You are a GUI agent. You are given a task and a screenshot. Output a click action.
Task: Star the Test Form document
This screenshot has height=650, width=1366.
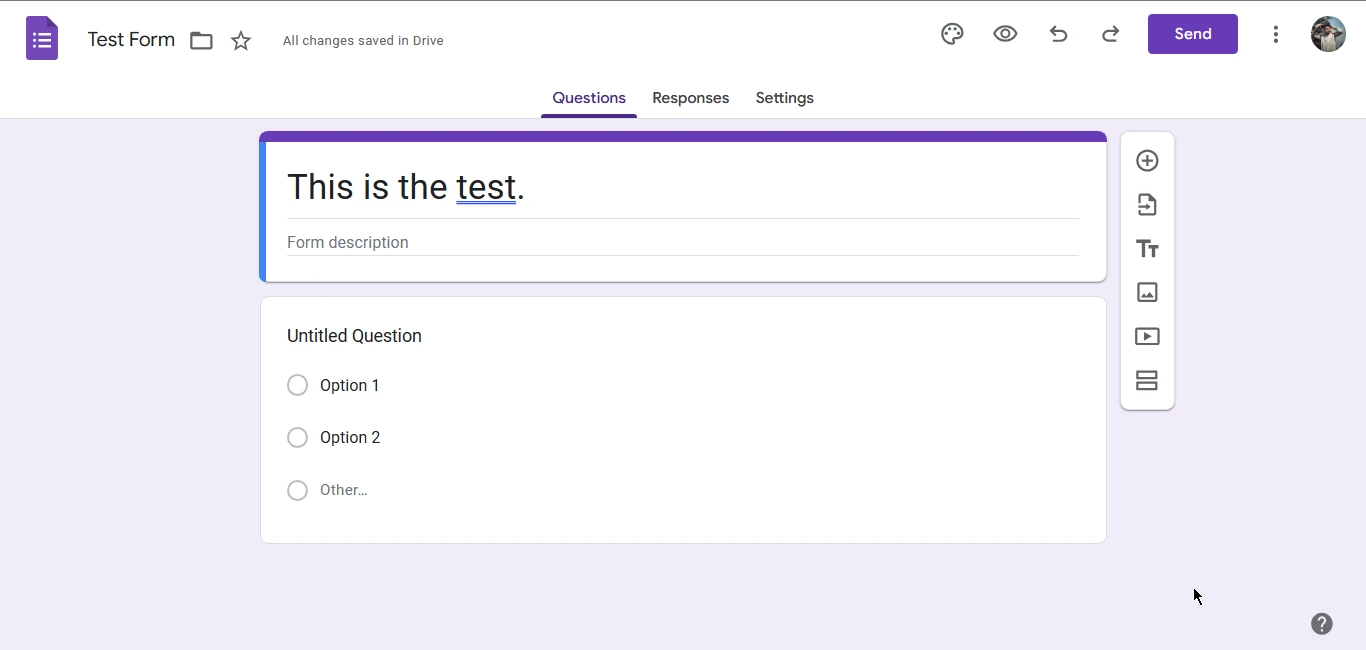(241, 41)
